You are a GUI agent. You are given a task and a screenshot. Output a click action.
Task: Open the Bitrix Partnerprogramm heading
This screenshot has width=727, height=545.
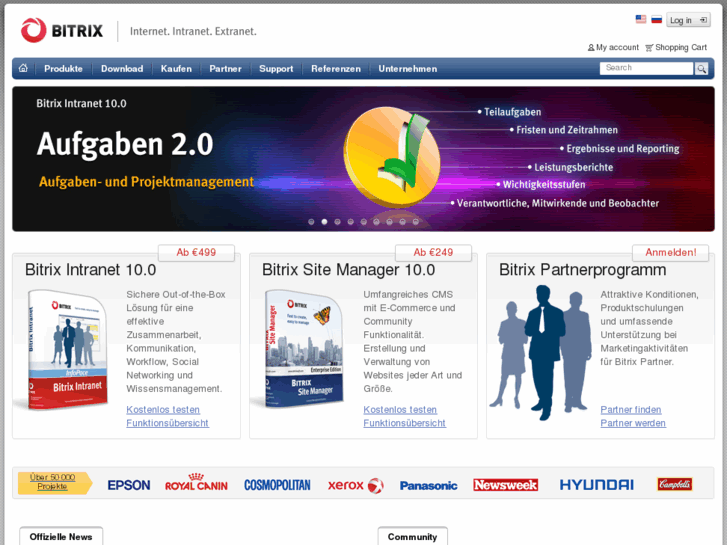(582, 270)
